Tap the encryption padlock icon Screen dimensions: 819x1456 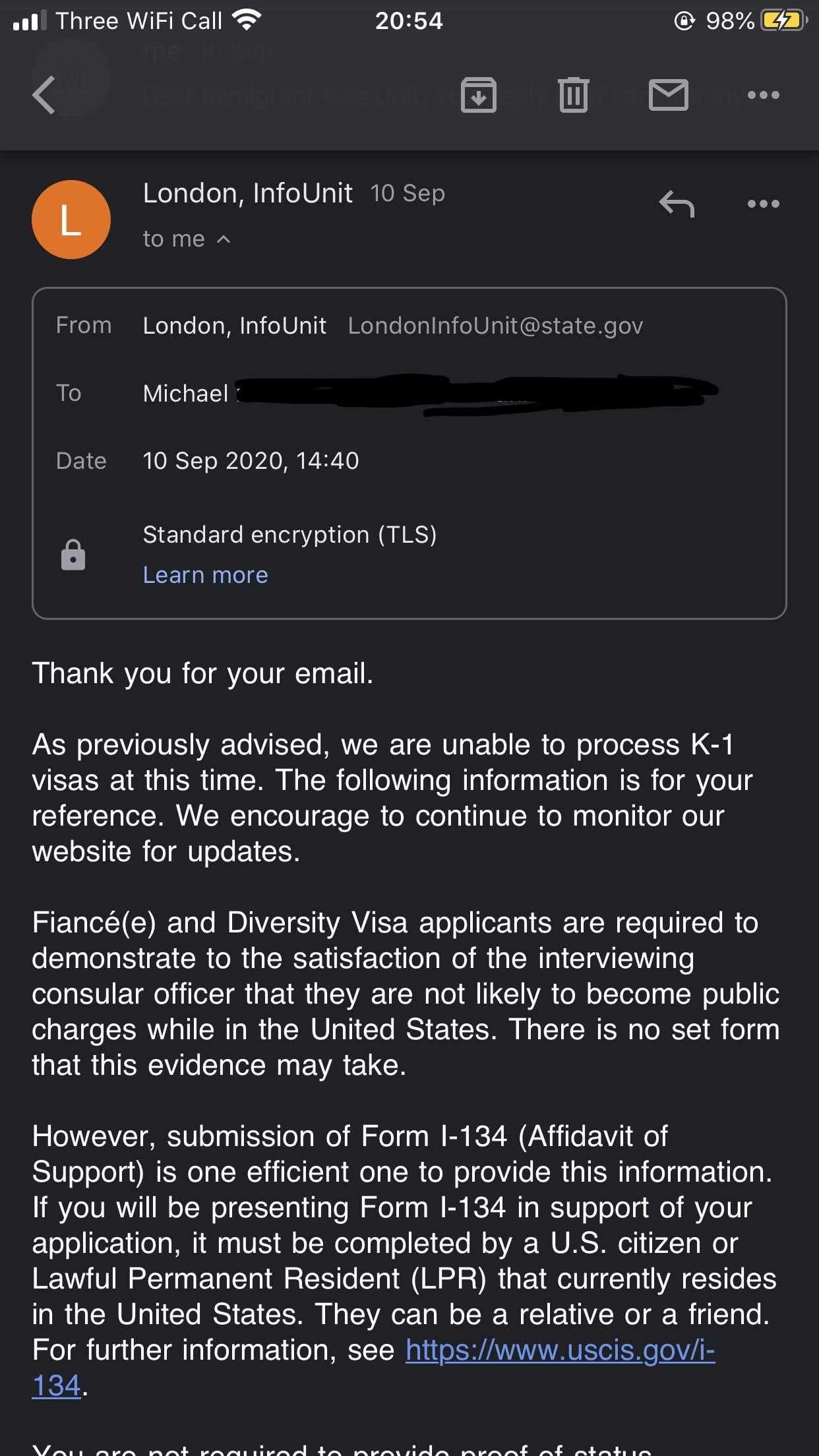click(73, 555)
